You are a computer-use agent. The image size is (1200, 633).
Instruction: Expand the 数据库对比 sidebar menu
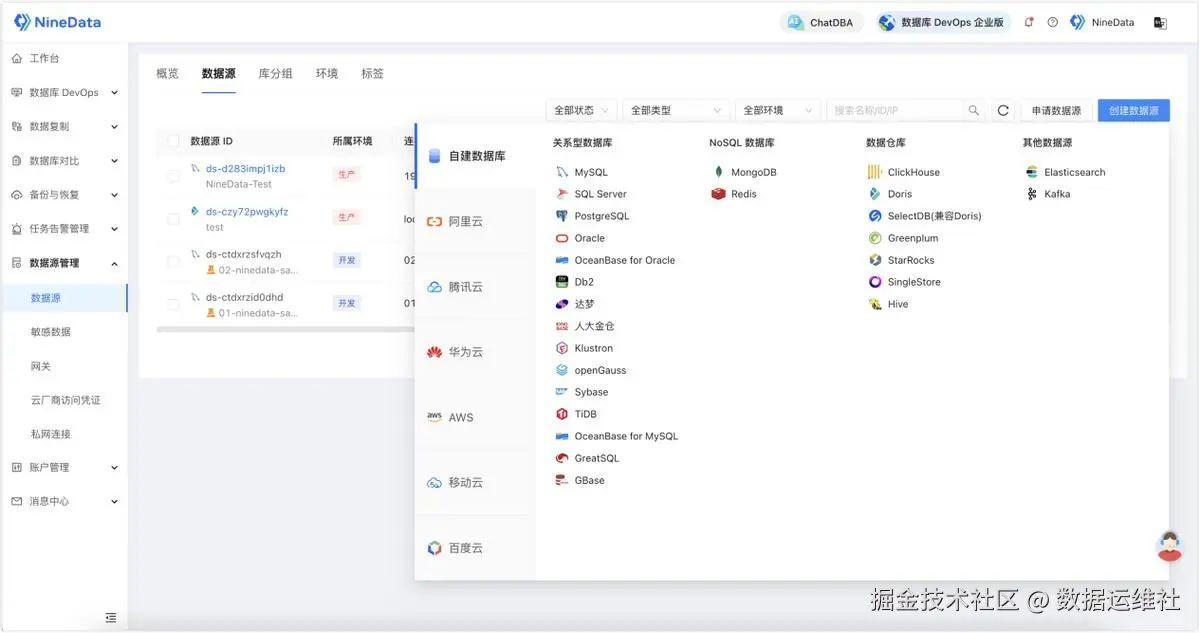click(64, 161)
